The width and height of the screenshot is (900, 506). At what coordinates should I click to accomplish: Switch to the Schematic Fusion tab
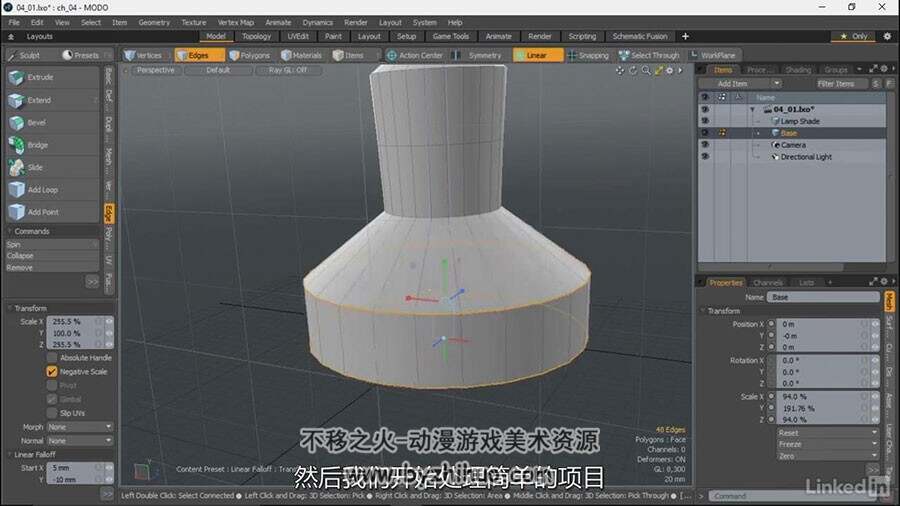click(639, 36)
